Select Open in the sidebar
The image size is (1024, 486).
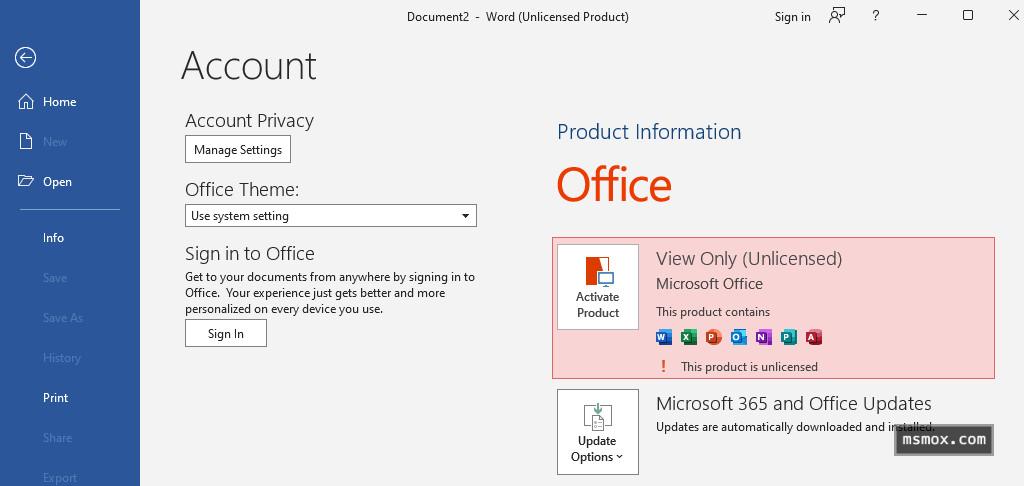pos(57,182)
